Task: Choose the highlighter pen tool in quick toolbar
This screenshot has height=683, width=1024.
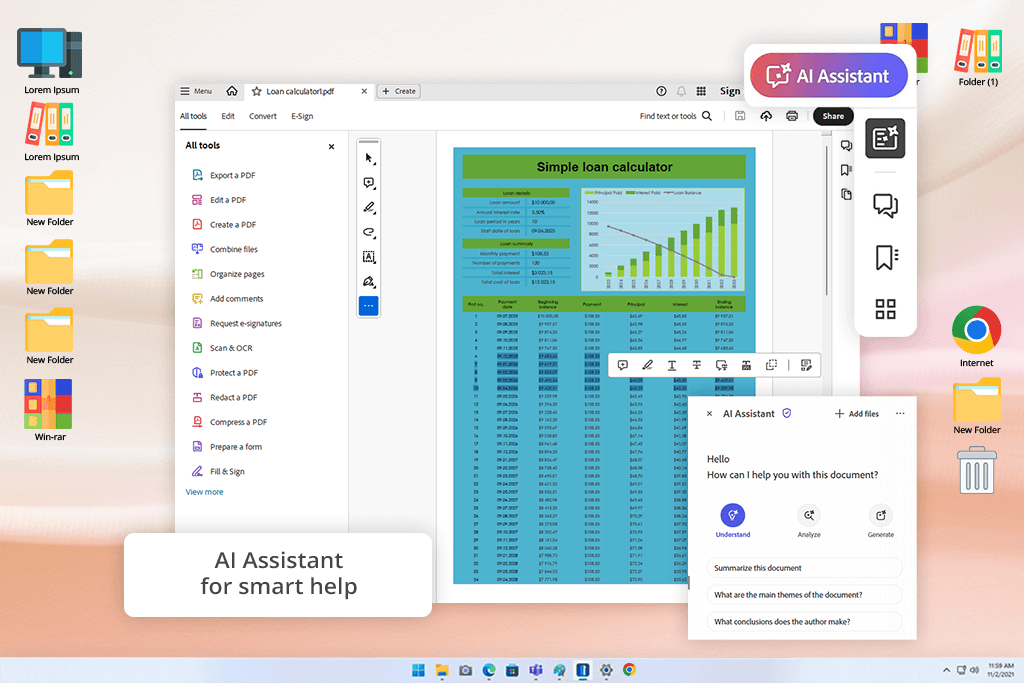Action: click(x=369, y=208)
